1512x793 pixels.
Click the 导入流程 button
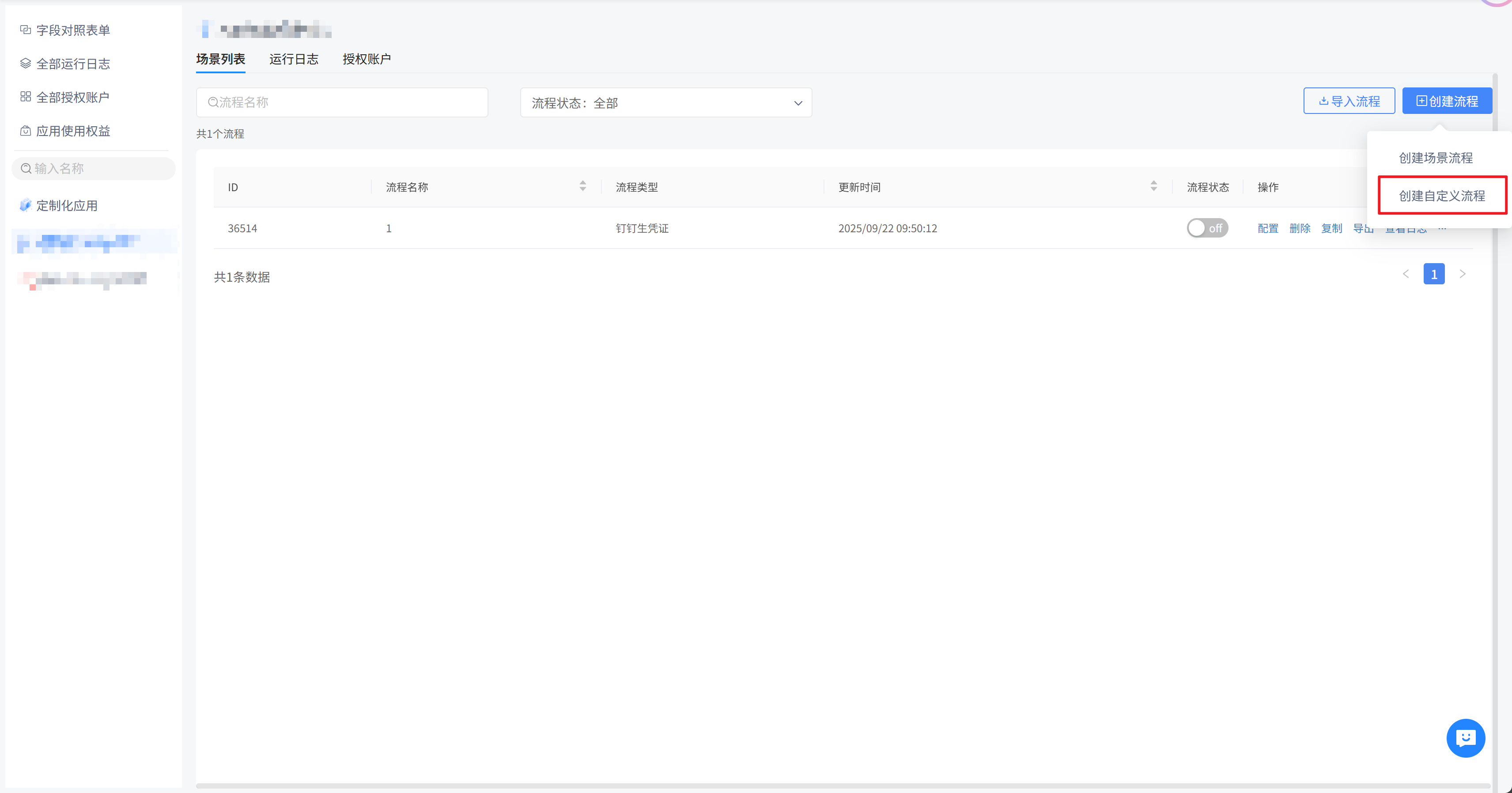pyautogui.click(x=1349, y=101)
